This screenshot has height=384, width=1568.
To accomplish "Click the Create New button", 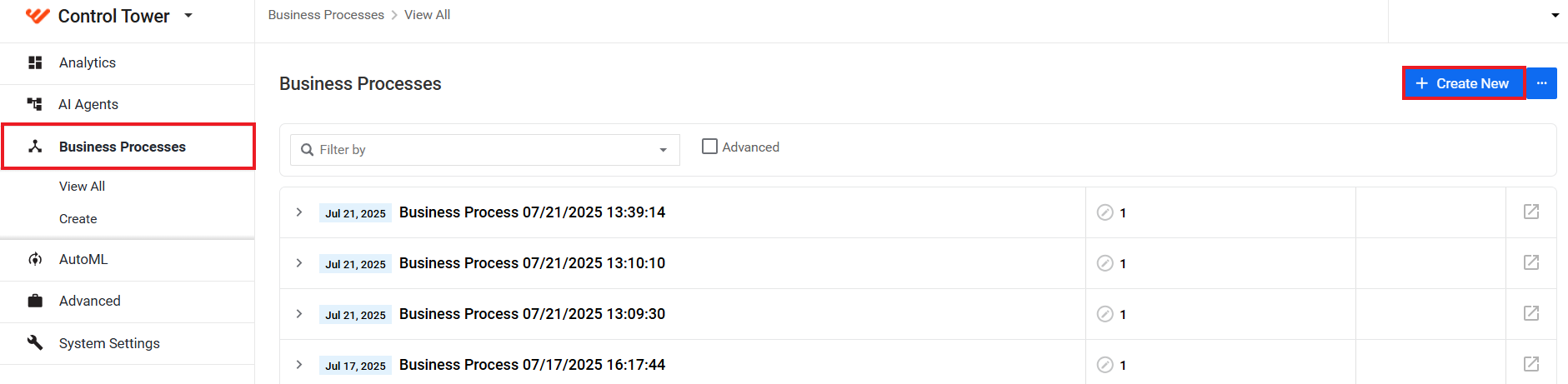I will click(1464, 83).
